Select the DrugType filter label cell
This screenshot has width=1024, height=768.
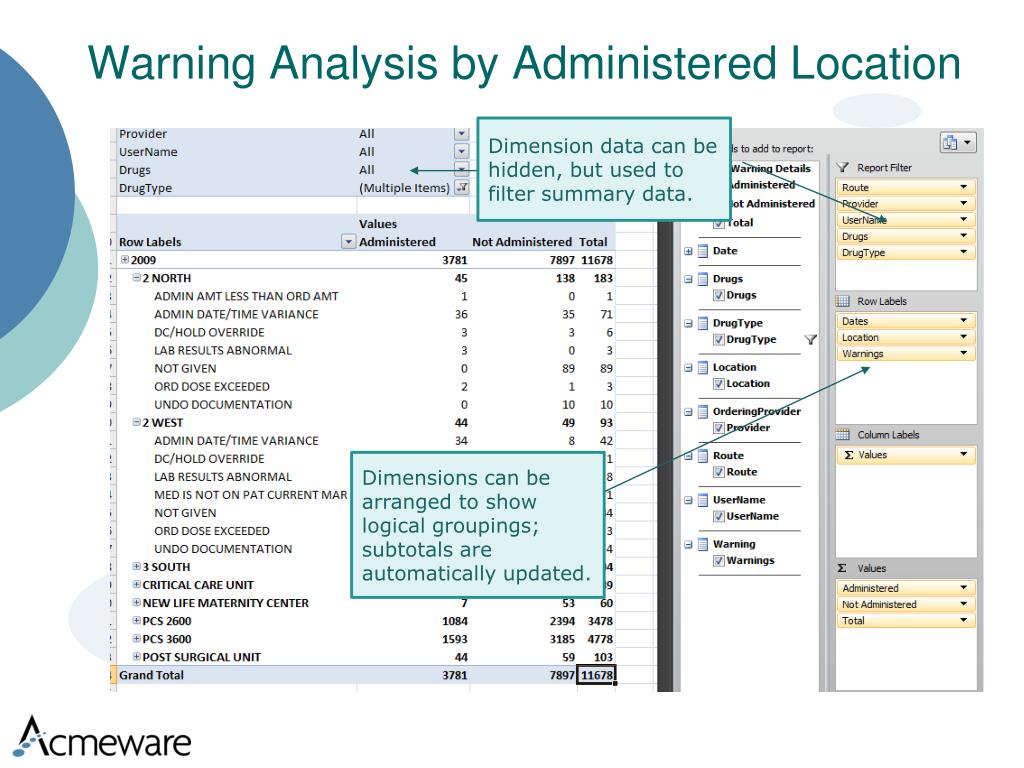145,188
